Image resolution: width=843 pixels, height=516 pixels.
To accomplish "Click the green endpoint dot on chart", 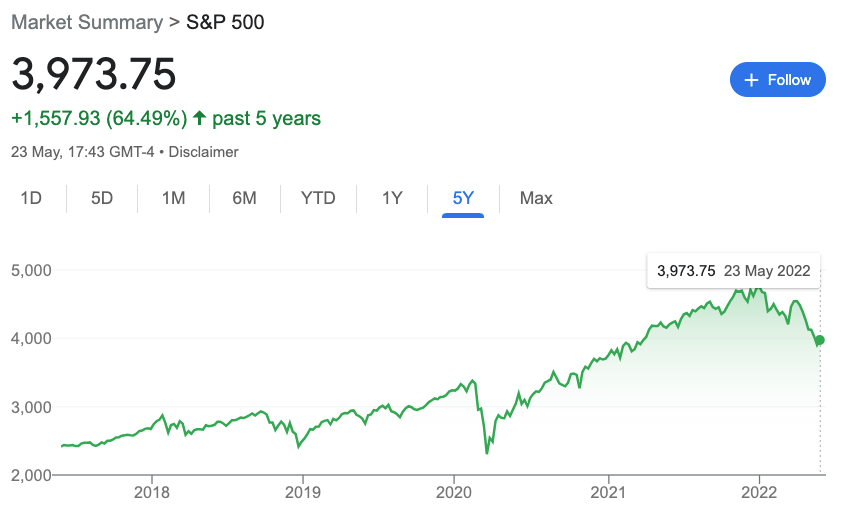I will point(820,340).
